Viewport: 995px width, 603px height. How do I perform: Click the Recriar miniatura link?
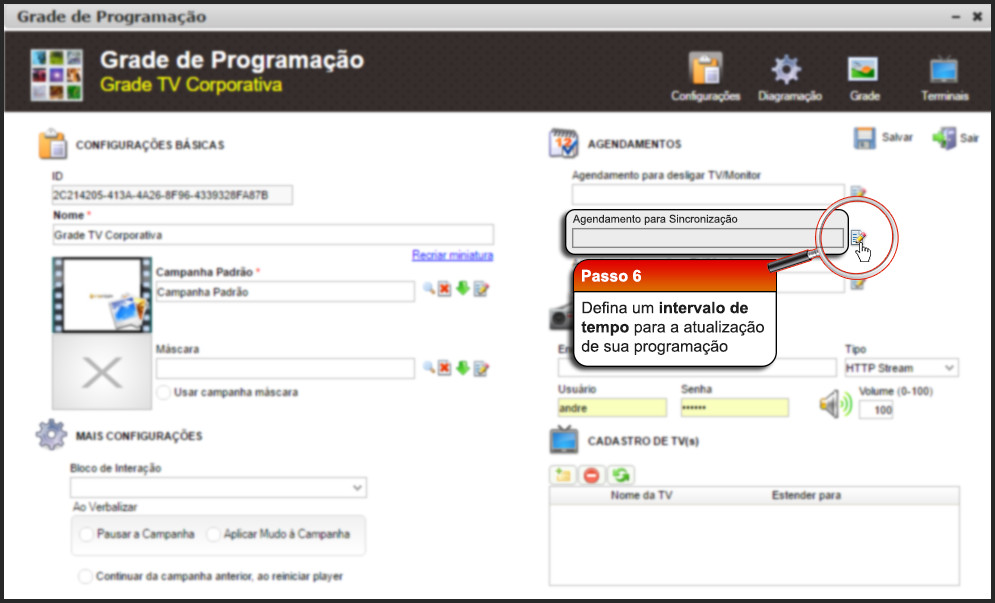(x=452, y=256)
